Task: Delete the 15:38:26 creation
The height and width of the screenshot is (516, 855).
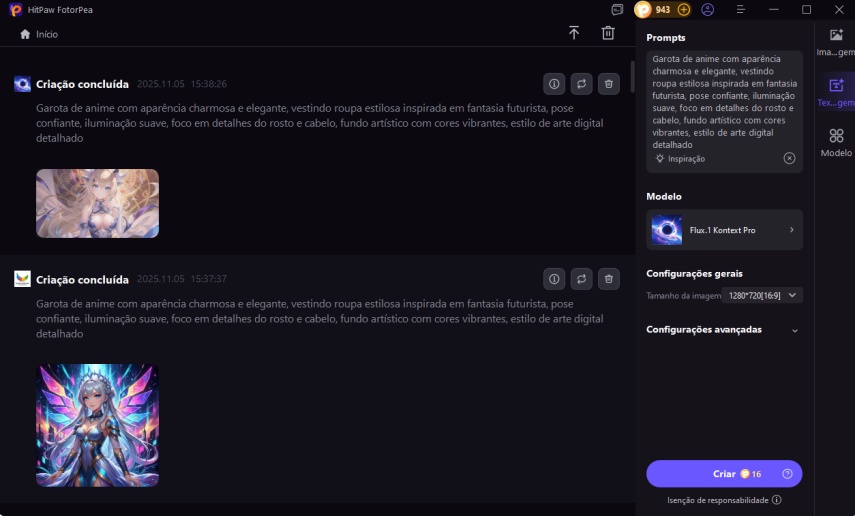Action: (x=609, y=84)
